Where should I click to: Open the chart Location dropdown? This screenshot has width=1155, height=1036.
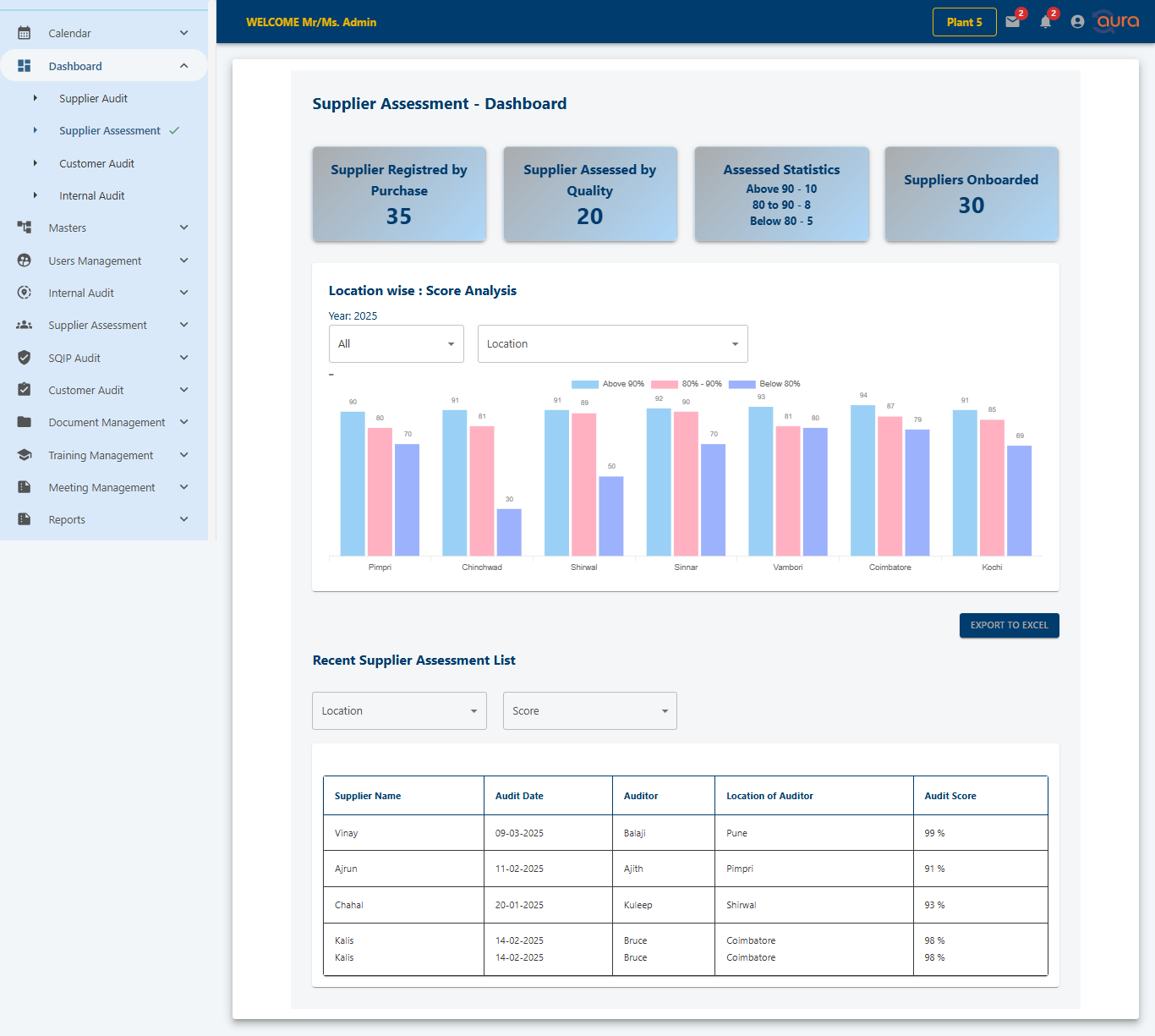613,344
